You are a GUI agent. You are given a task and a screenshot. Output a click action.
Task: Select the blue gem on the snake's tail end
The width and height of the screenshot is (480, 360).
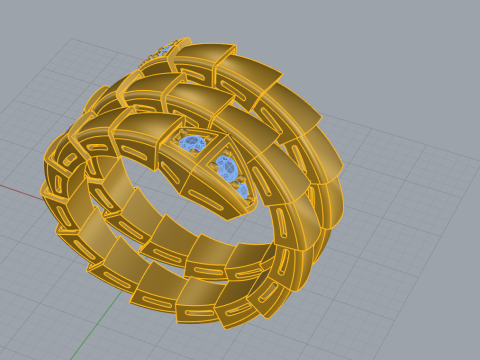pos(164,51)
